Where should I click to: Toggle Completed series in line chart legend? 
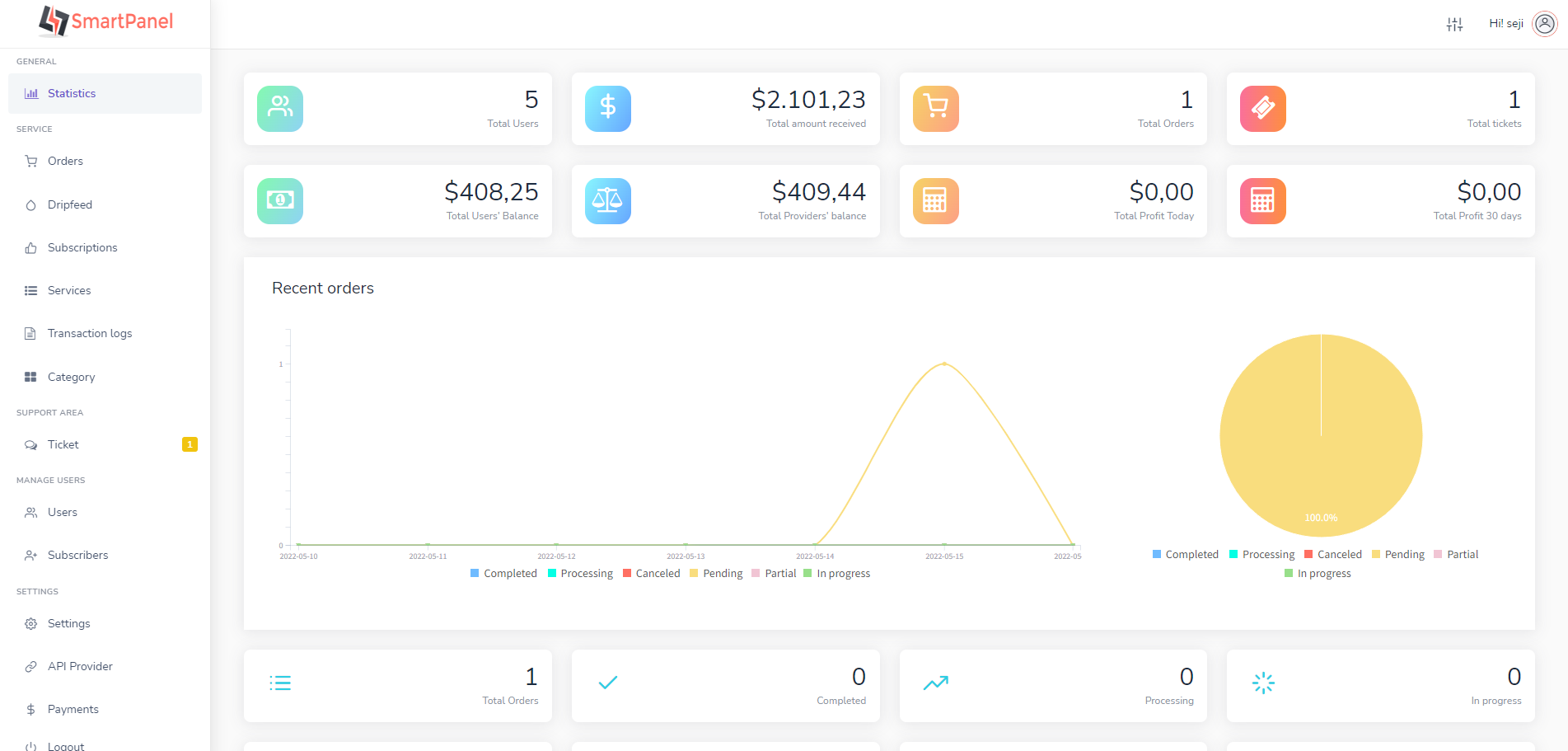pyautogui.click(x=503, y=574)
